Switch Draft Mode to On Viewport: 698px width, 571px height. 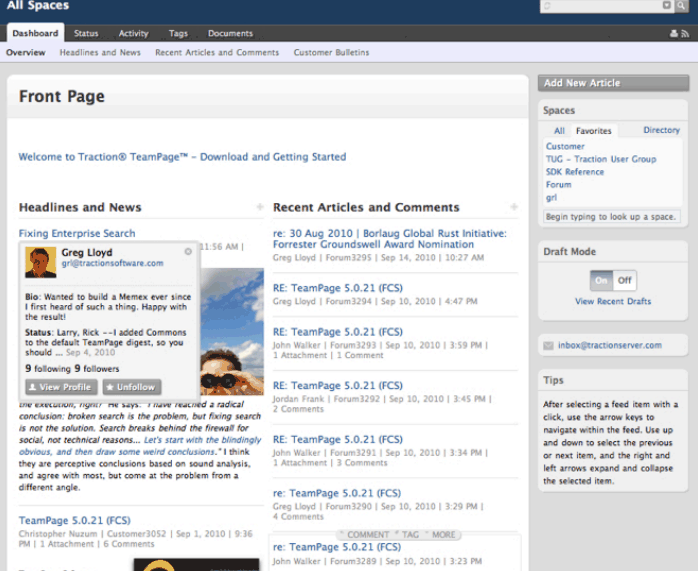pos(601,280)
